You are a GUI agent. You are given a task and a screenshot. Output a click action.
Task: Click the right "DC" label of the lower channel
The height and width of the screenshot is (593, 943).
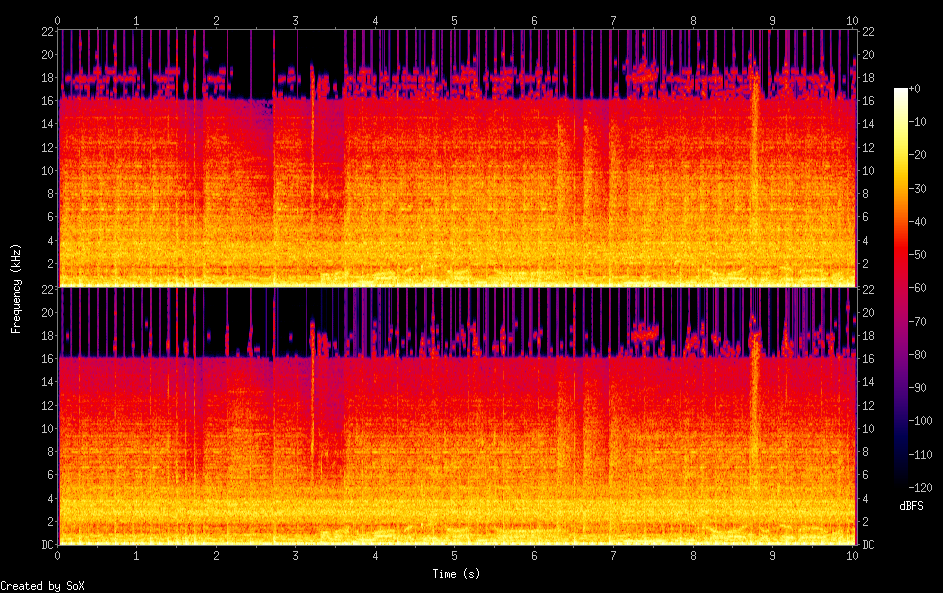(866, 545)
